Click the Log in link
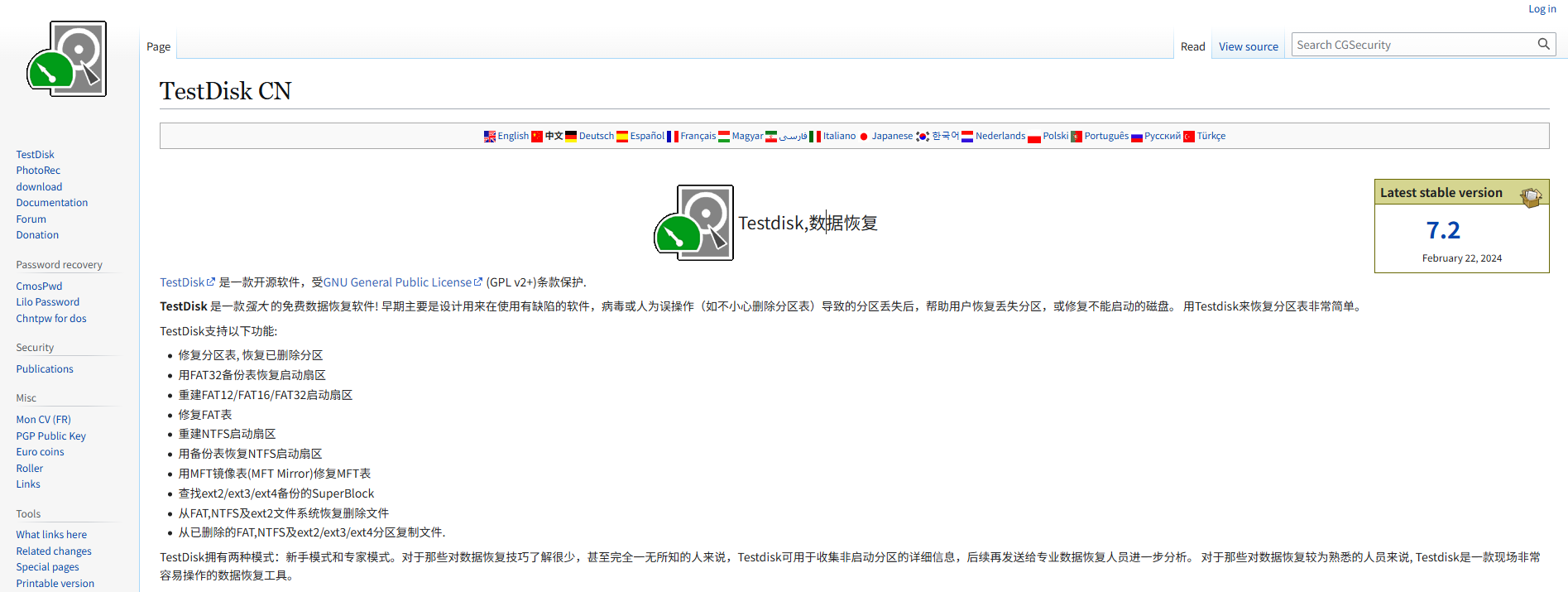 [1542, 9]
